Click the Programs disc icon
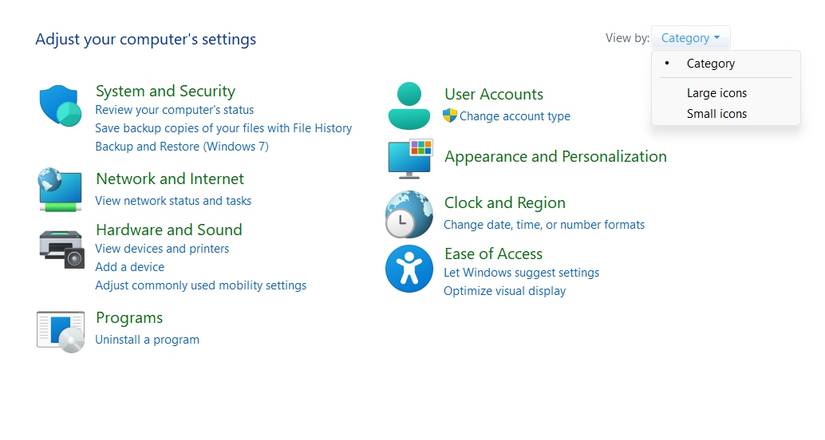825x440 pixels. (x=60, y=331)
